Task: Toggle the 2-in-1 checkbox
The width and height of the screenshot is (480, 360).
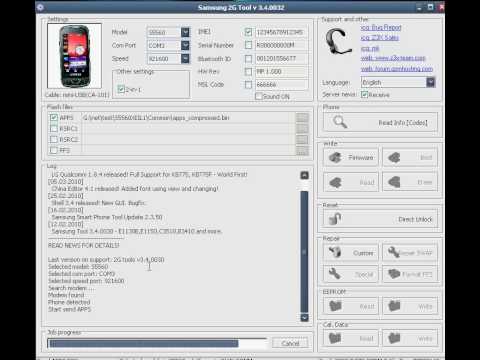Action: tap(121, 89)
